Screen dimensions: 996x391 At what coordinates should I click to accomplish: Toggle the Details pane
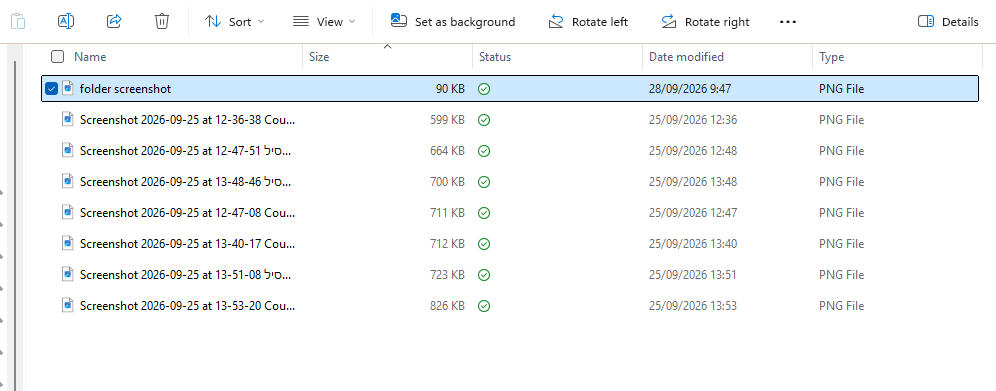[948, 22]
